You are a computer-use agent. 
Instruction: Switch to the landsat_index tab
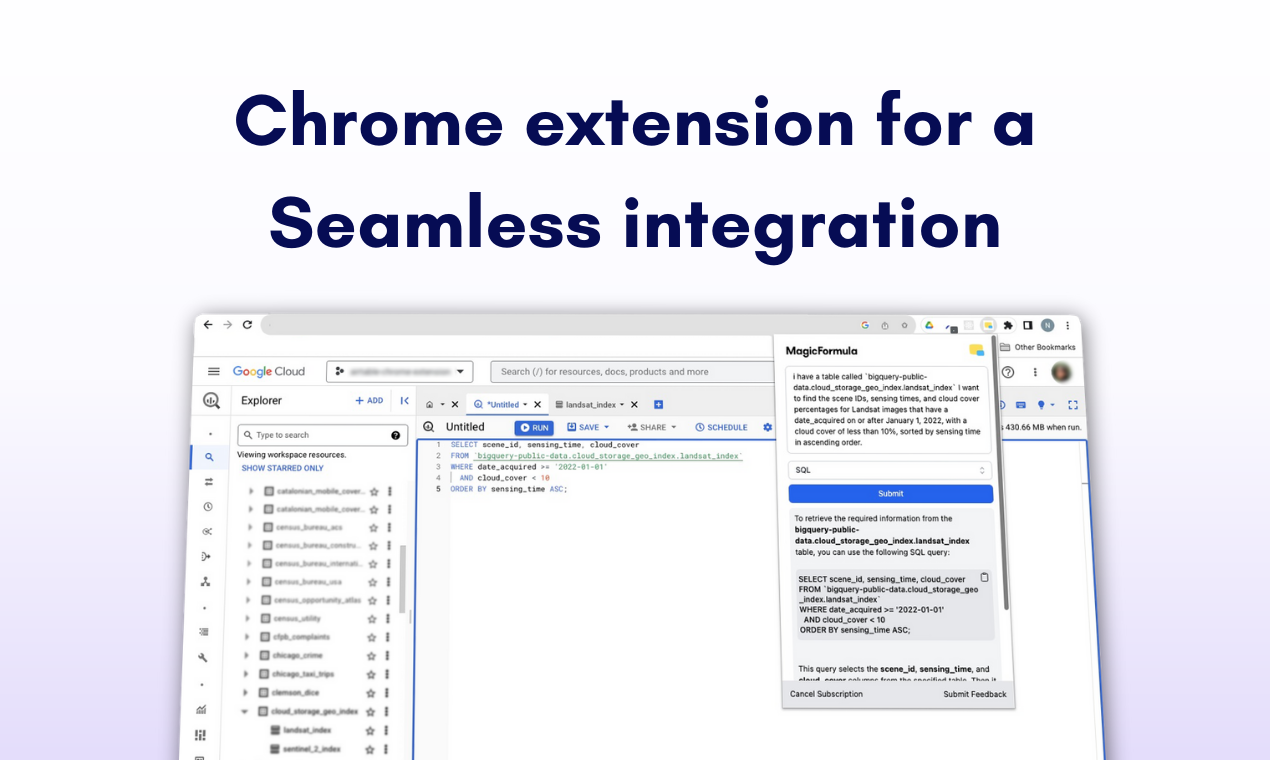click(x=590, y=404)
